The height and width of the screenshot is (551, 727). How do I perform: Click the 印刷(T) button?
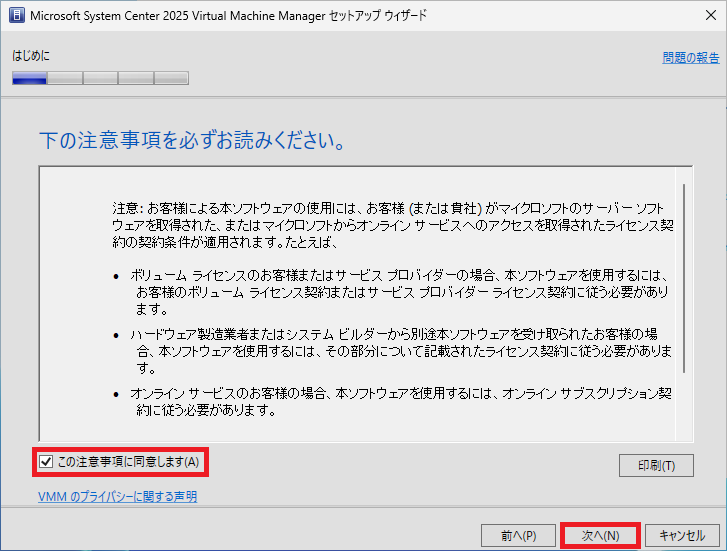point(656,465)
